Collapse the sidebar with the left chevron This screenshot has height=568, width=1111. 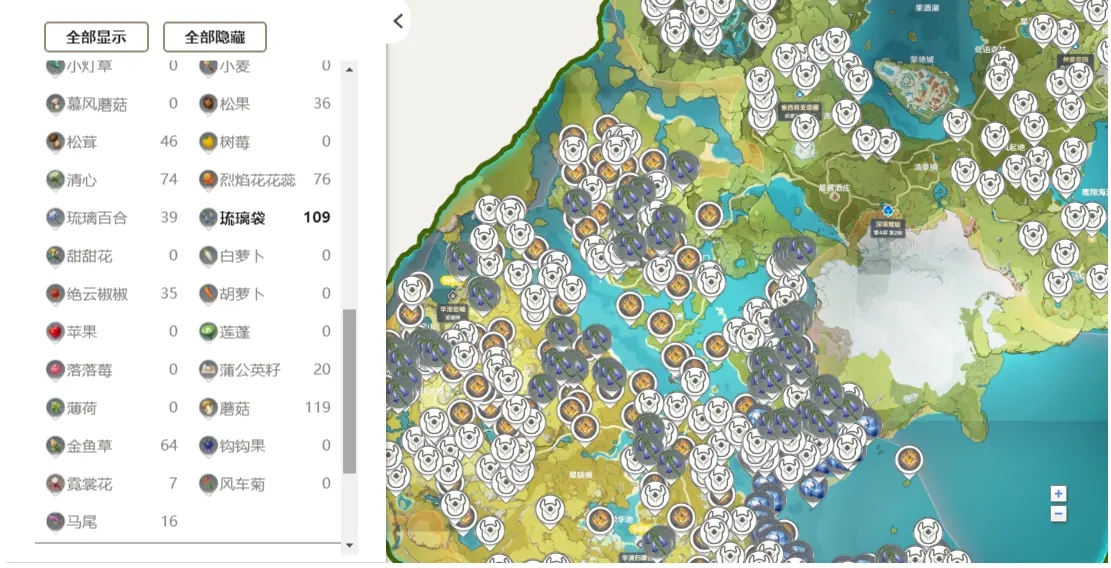(x=398, y=21)
